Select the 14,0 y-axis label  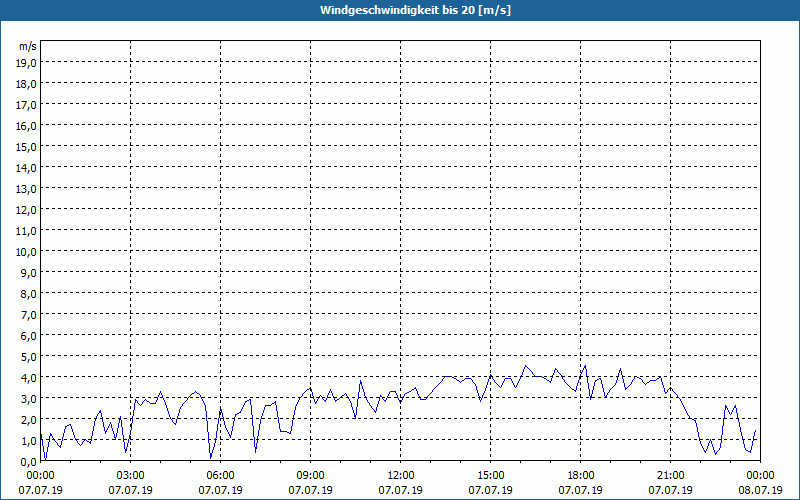point(26,168)
